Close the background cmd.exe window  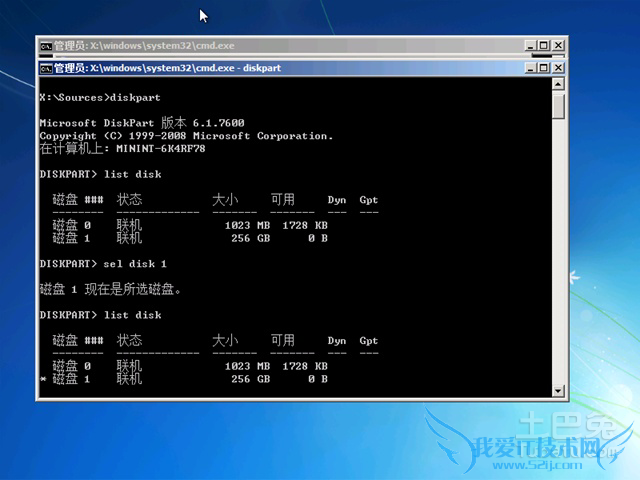(558, 45)
